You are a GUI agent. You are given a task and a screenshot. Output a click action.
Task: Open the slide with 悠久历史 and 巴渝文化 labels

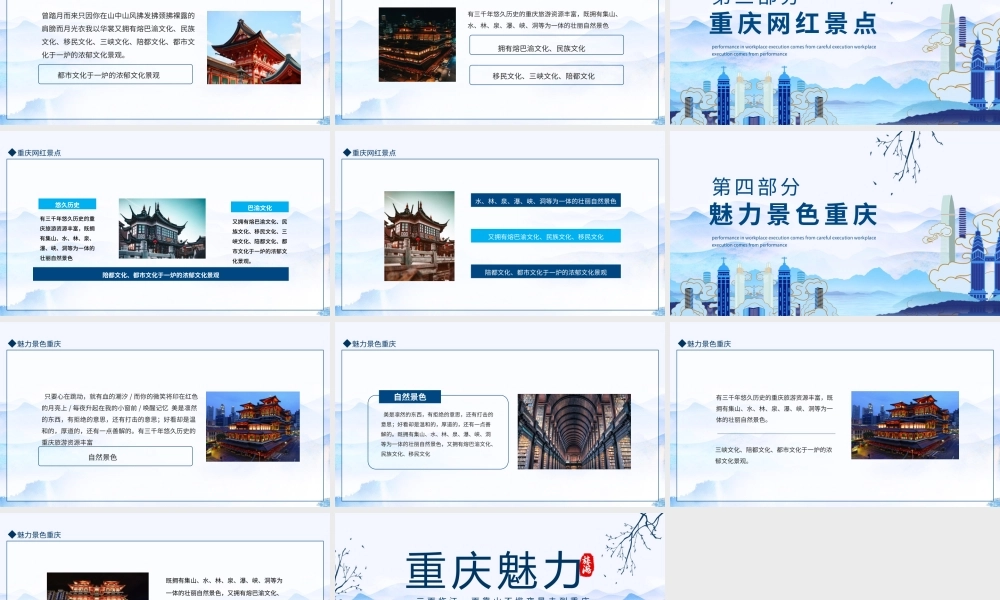point(165,223)
